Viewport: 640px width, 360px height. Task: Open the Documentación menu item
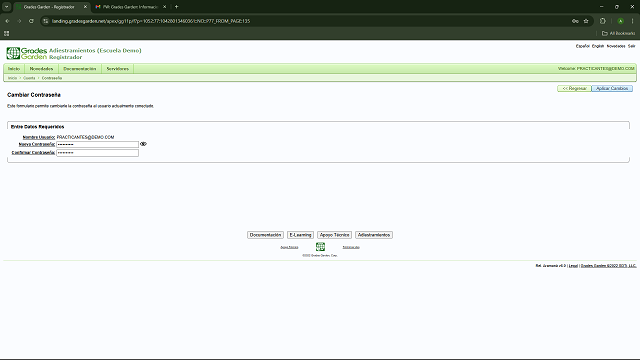point(80,69)
